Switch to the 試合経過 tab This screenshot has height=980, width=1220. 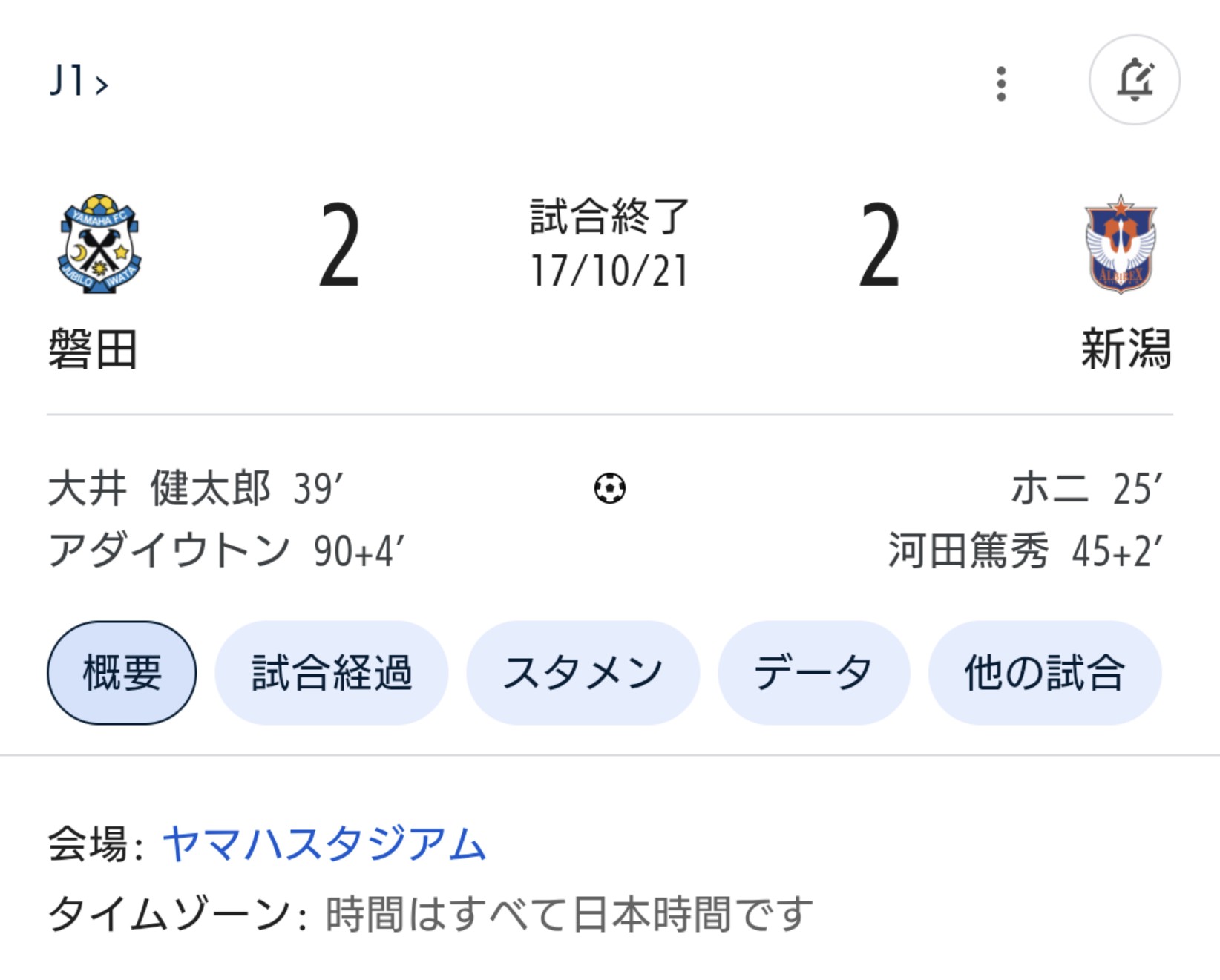point(332,673)
